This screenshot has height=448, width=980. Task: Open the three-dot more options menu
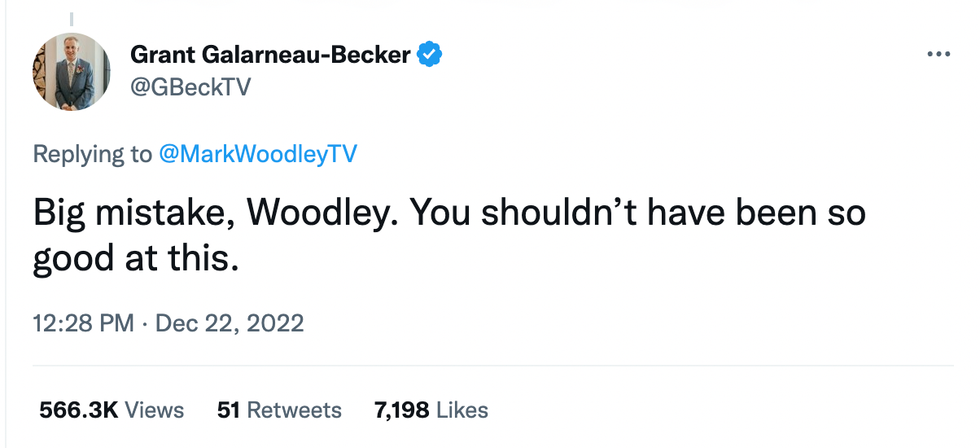click(937, 54)
